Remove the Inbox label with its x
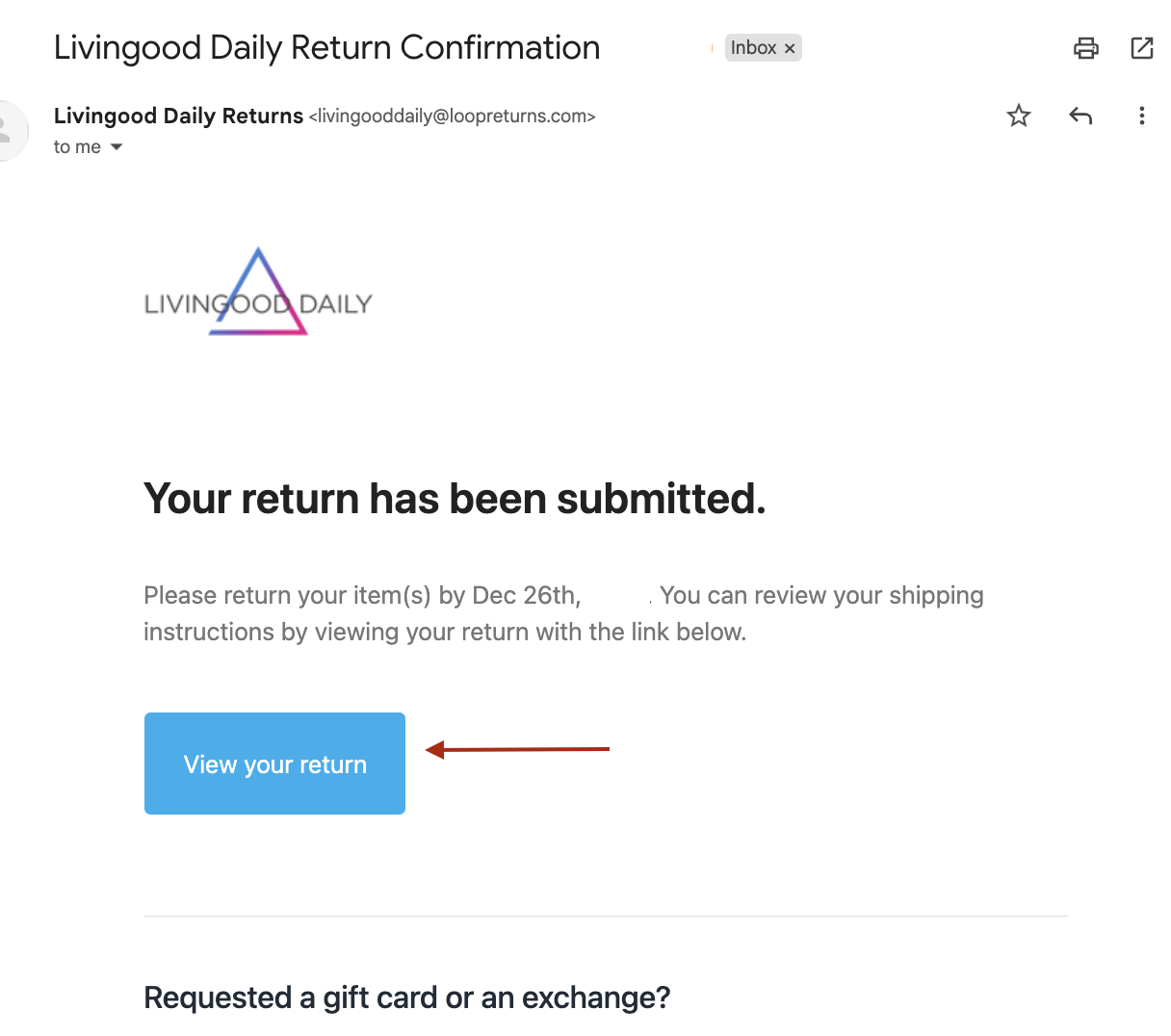 (790, 48)
